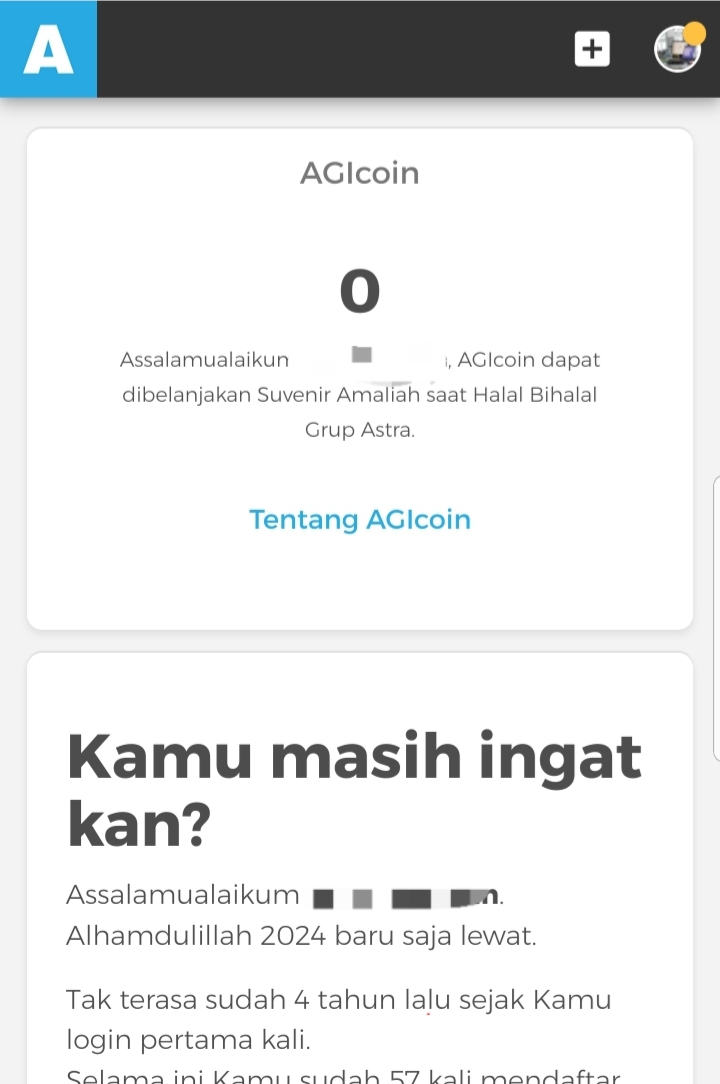This screenshot has width=720, height=1084.
Task: Click the blurred name in AGIcoin card
Action: point(372,360)
